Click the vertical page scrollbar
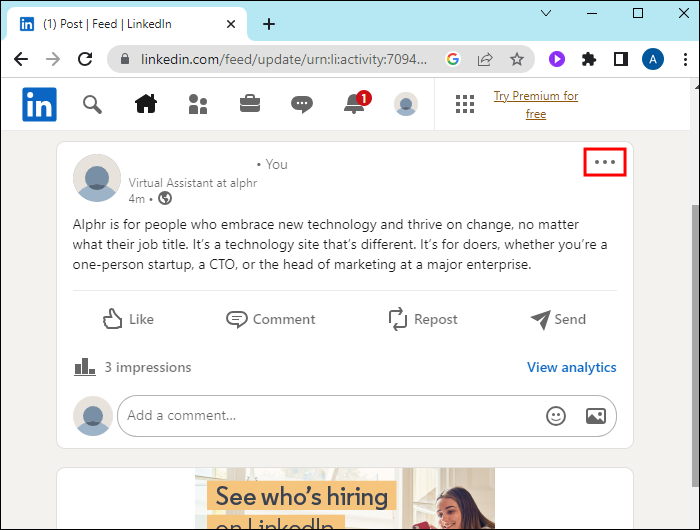The height and width of the screenshot is (530, 700). click(x=696, y=346)
